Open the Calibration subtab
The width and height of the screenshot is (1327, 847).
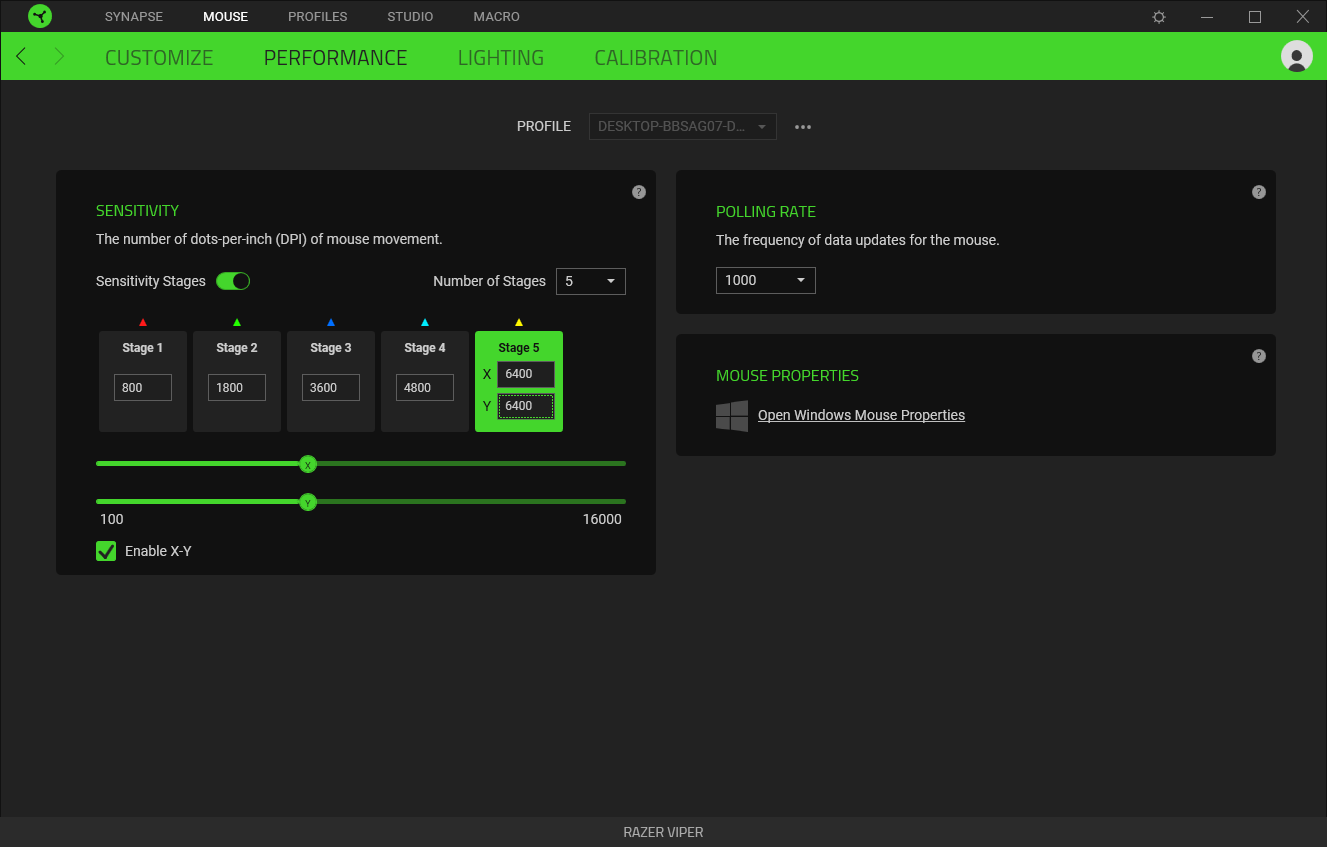click(x=656, y=58)
